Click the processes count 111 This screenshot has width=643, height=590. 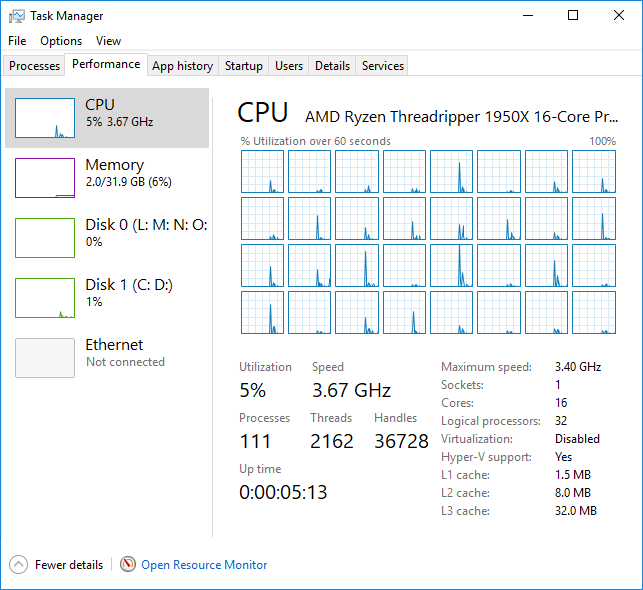(255, 441)
